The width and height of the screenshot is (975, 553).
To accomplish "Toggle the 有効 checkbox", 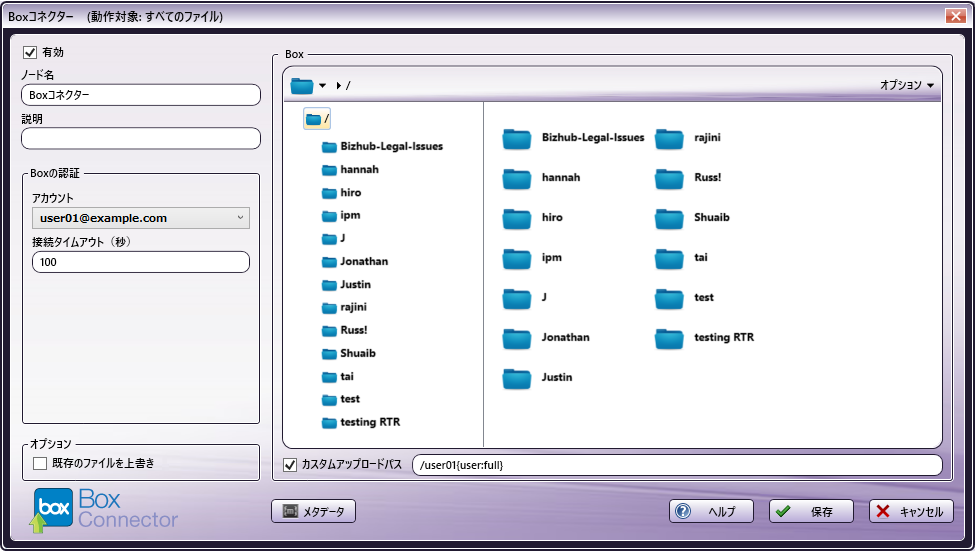I will point(30,52).
